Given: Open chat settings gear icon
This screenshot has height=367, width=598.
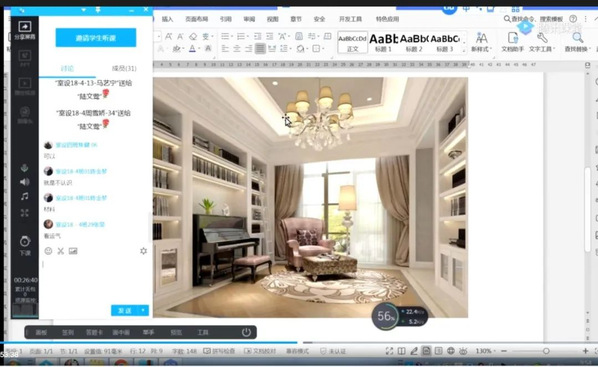Looking at the screenshot, I should (143, 251).
